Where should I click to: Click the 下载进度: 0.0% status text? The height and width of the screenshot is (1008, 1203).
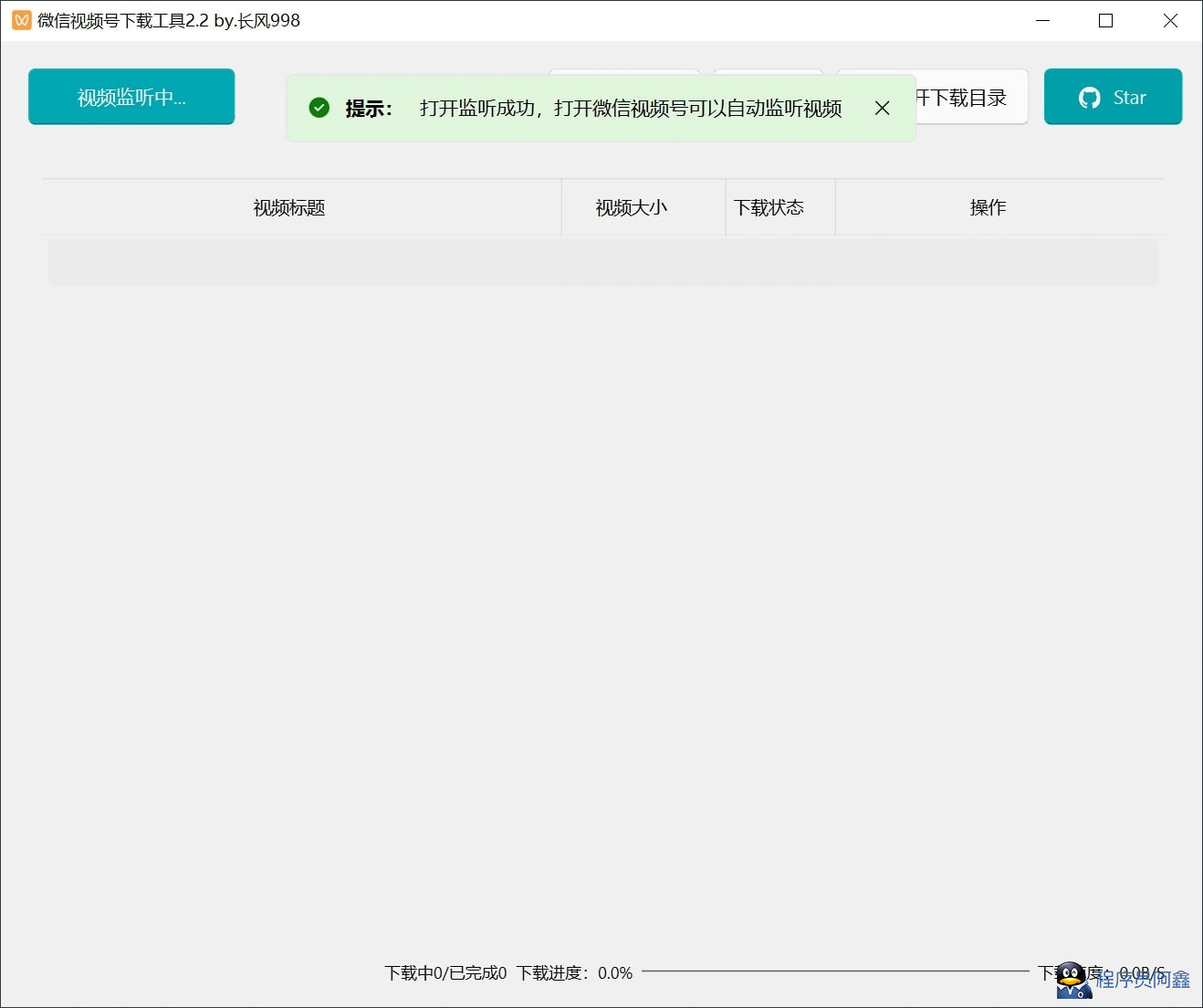coord(575,973)
